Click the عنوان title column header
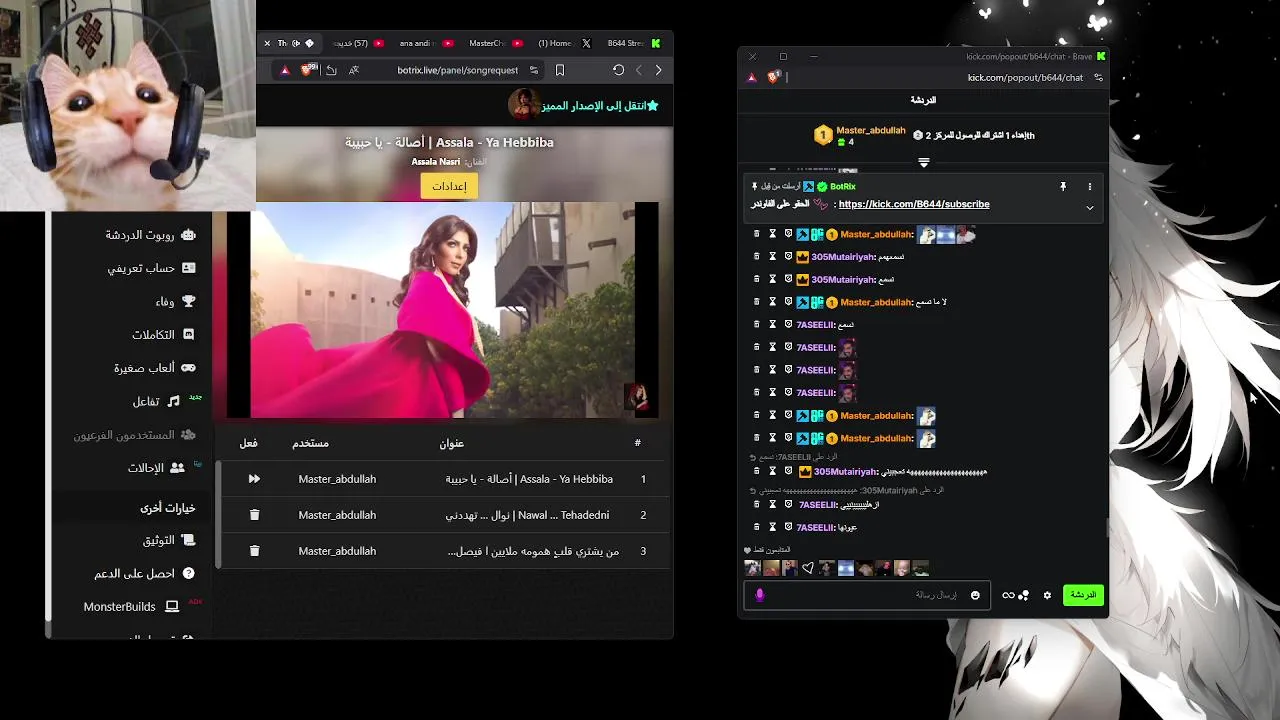The width and height of the screenshot is (1280, 720). 452,443
